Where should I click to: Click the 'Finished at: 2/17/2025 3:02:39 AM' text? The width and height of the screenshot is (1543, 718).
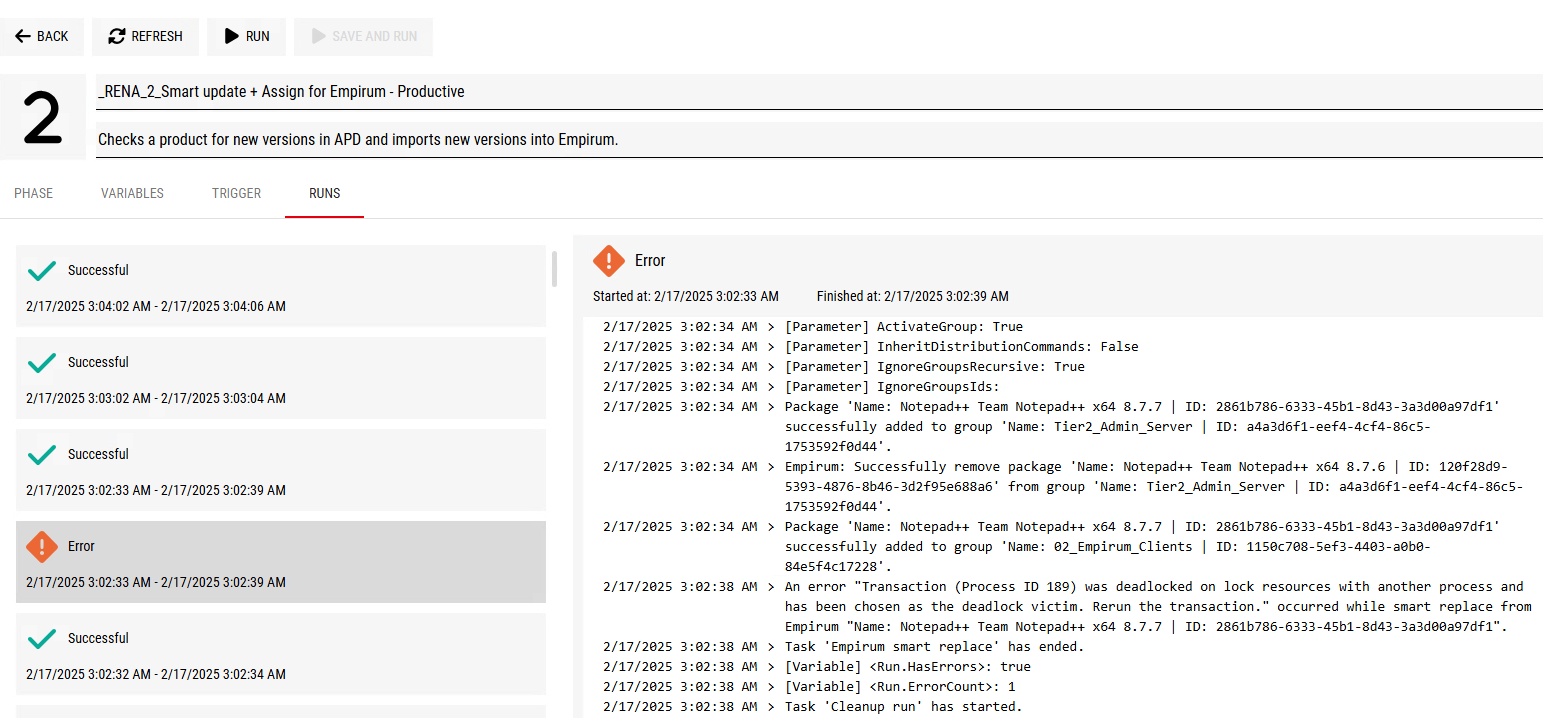913,296
